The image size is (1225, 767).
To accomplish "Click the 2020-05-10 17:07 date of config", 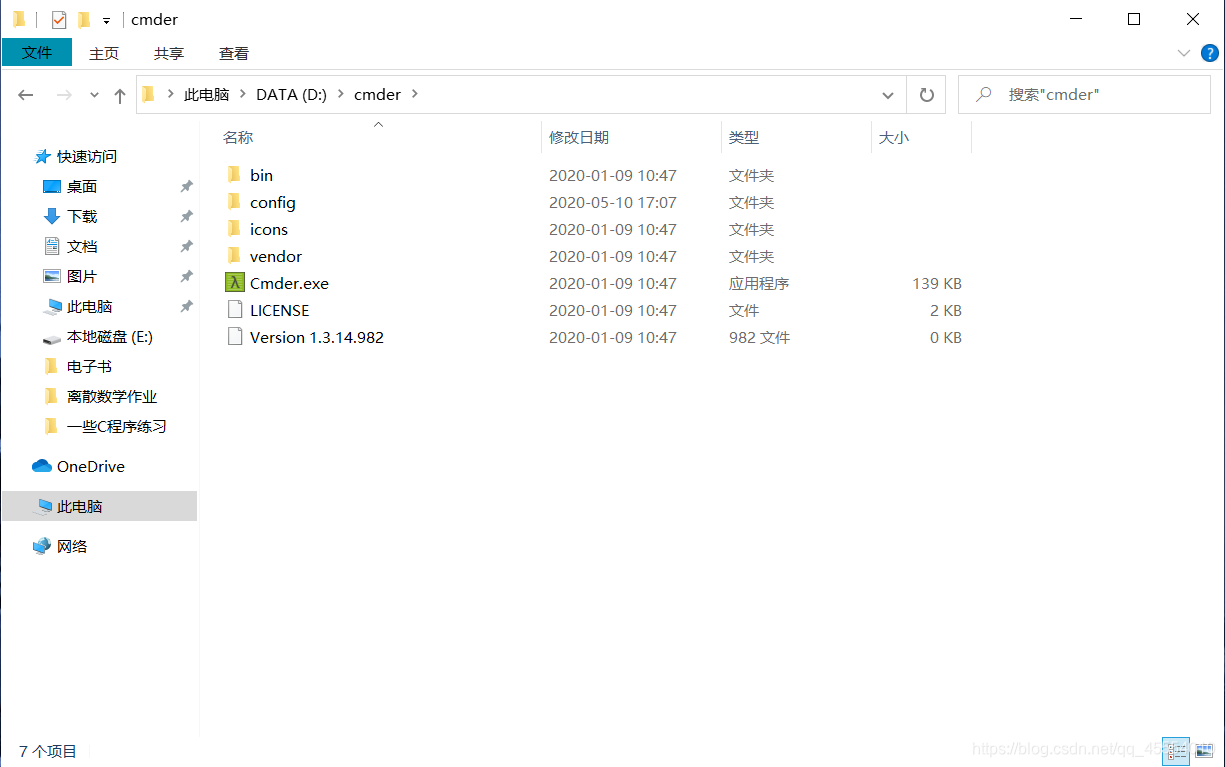I will (x=613, y=202).
